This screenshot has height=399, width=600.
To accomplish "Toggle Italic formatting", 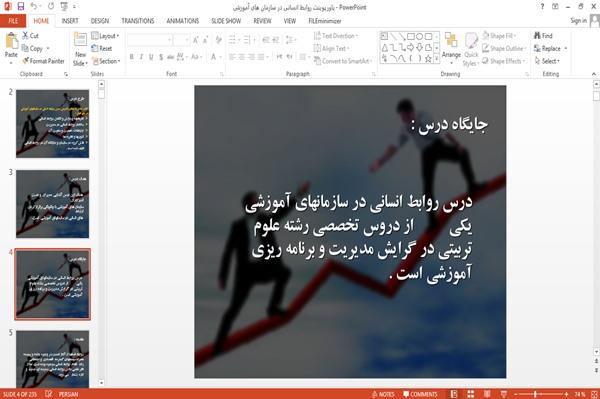I will [x=141, y=57].
